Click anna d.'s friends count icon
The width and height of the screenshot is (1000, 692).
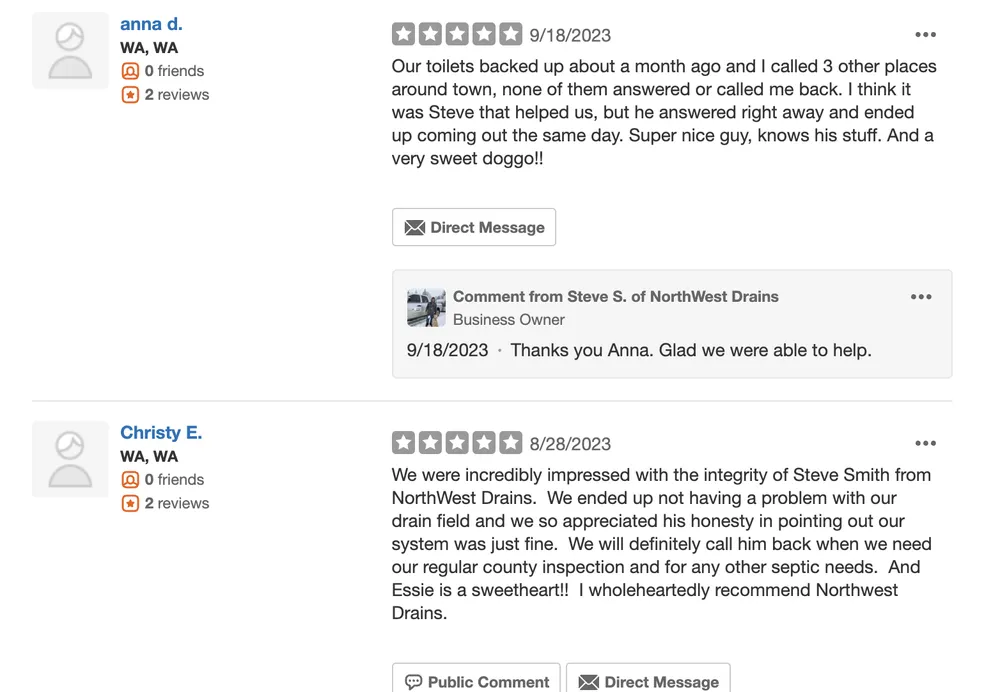(130, 71)
